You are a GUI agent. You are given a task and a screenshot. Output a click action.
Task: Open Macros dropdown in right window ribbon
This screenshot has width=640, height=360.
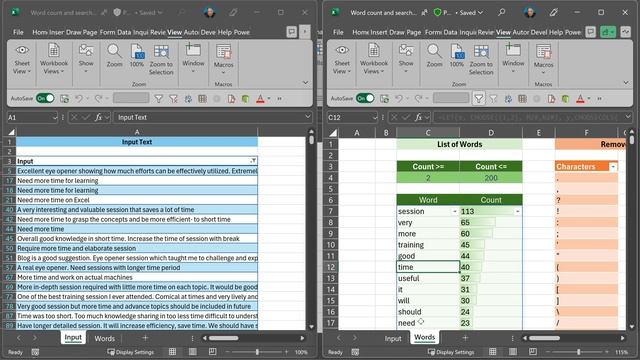coord(543,60)
